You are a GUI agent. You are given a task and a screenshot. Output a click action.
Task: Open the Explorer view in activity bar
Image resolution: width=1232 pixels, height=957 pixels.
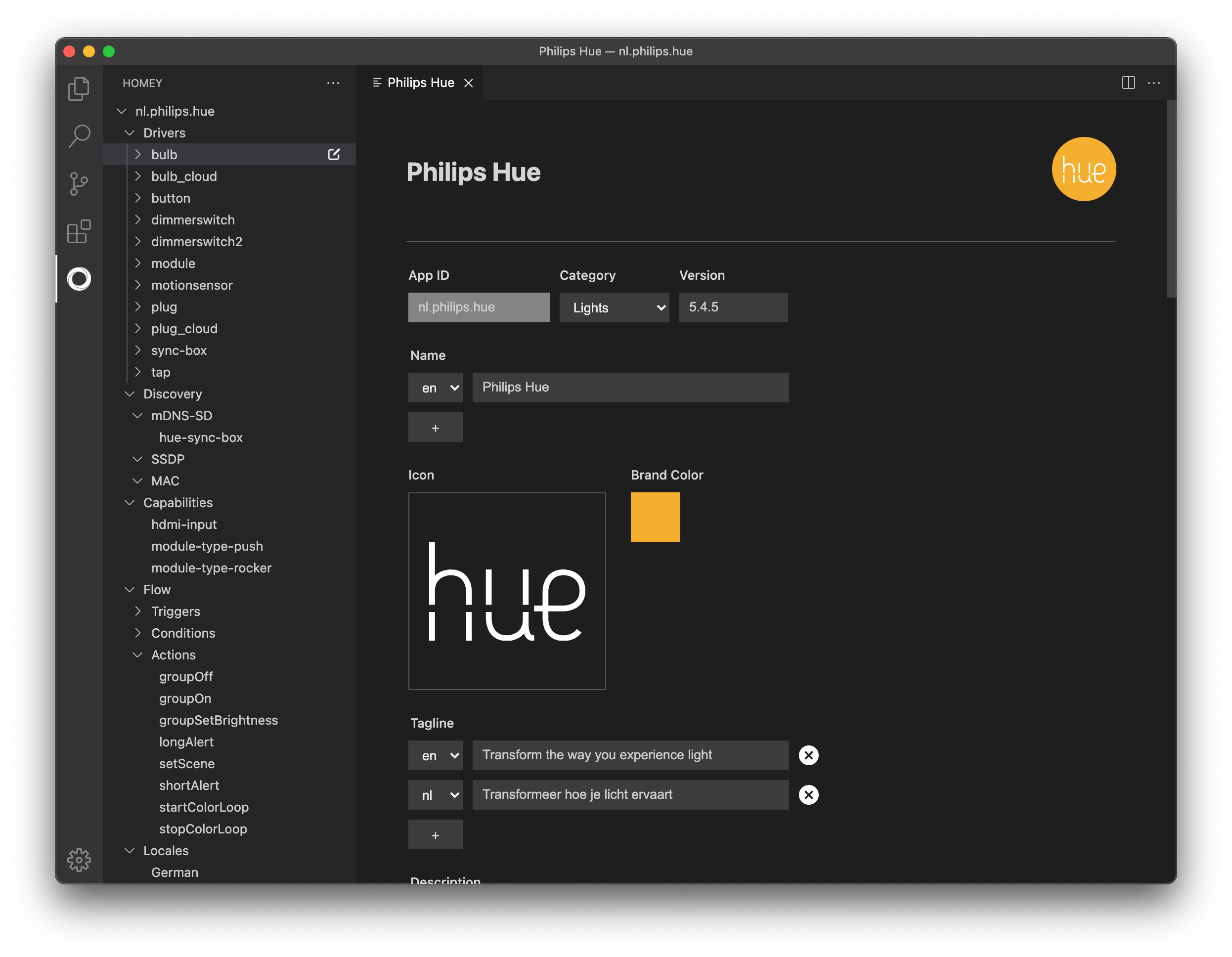(x=79, y=89)
